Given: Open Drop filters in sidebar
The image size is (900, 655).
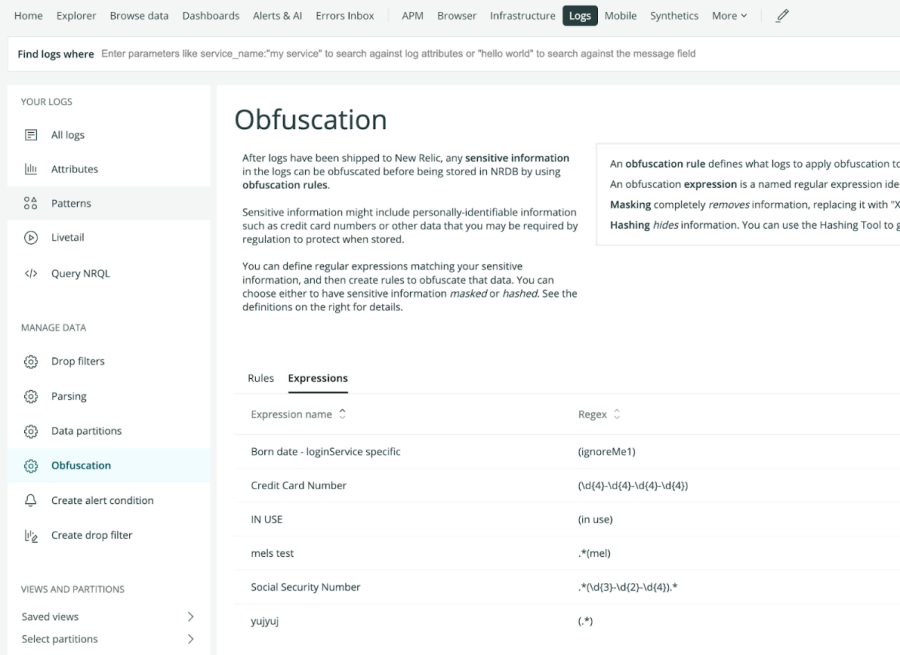Looking at the screenshot, I should 78,361.
